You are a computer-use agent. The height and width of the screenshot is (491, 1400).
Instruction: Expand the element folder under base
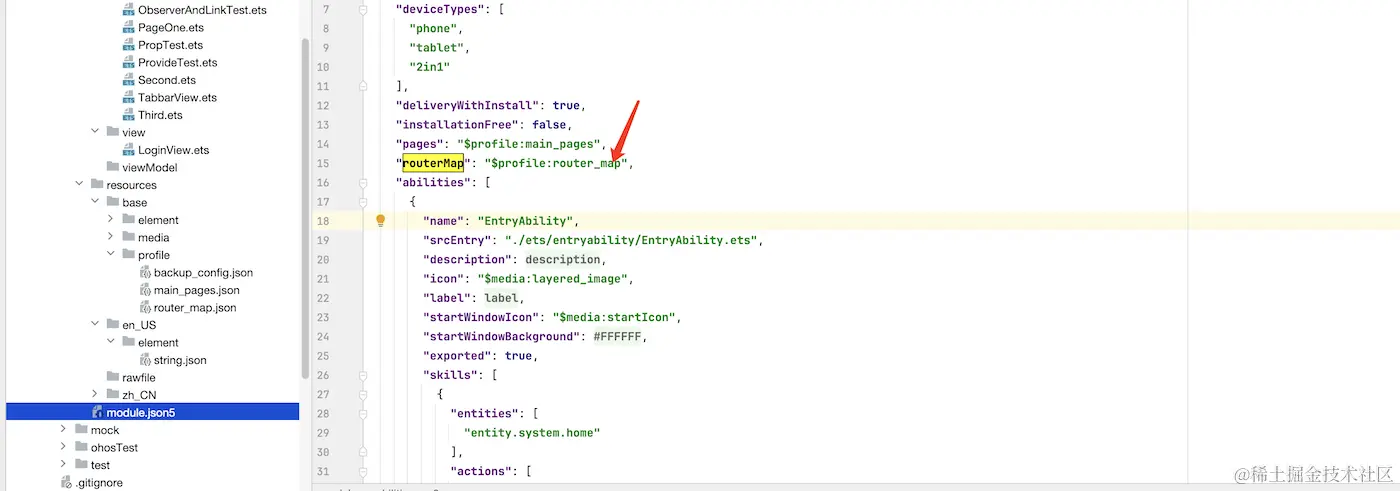[x=111, y=220]
